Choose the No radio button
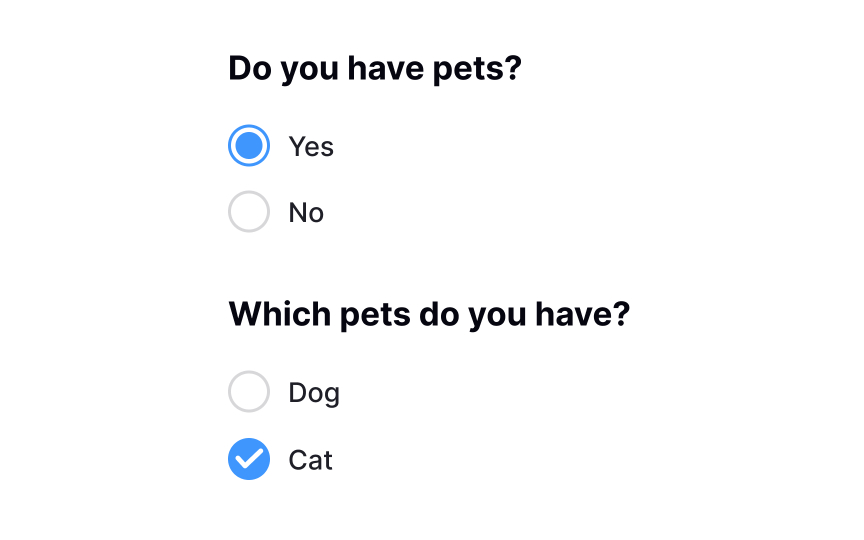The height and width of the screenshot is (540, 864). (249, 212)
